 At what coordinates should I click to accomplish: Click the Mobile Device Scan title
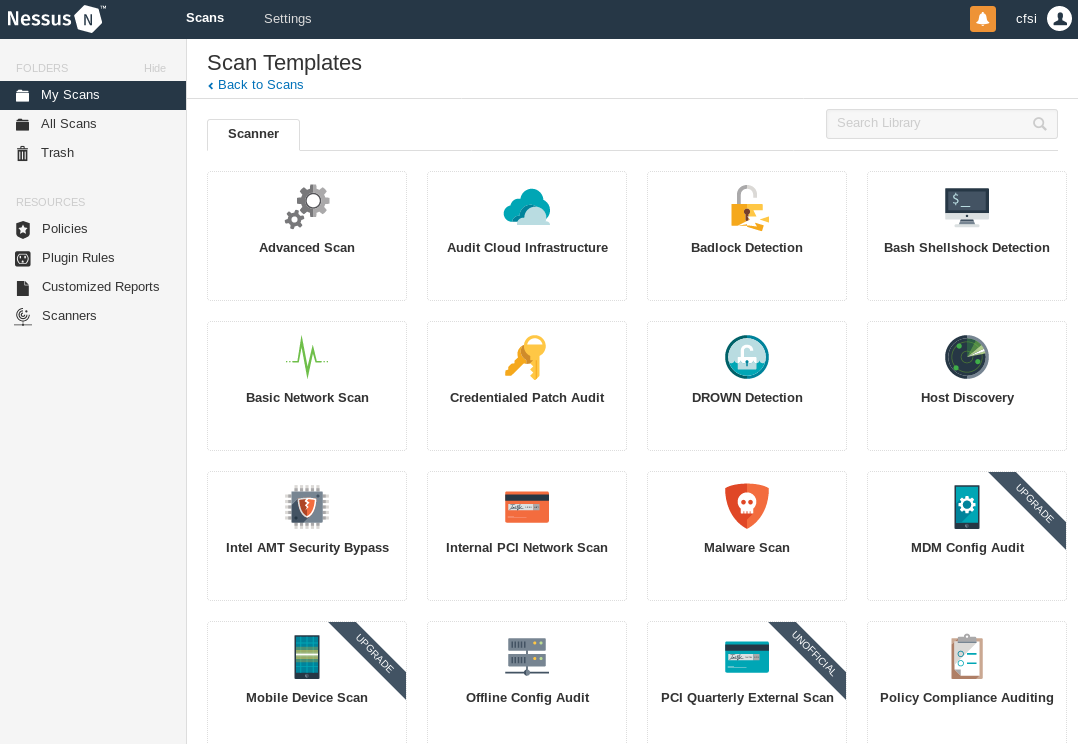click(307, 697)
